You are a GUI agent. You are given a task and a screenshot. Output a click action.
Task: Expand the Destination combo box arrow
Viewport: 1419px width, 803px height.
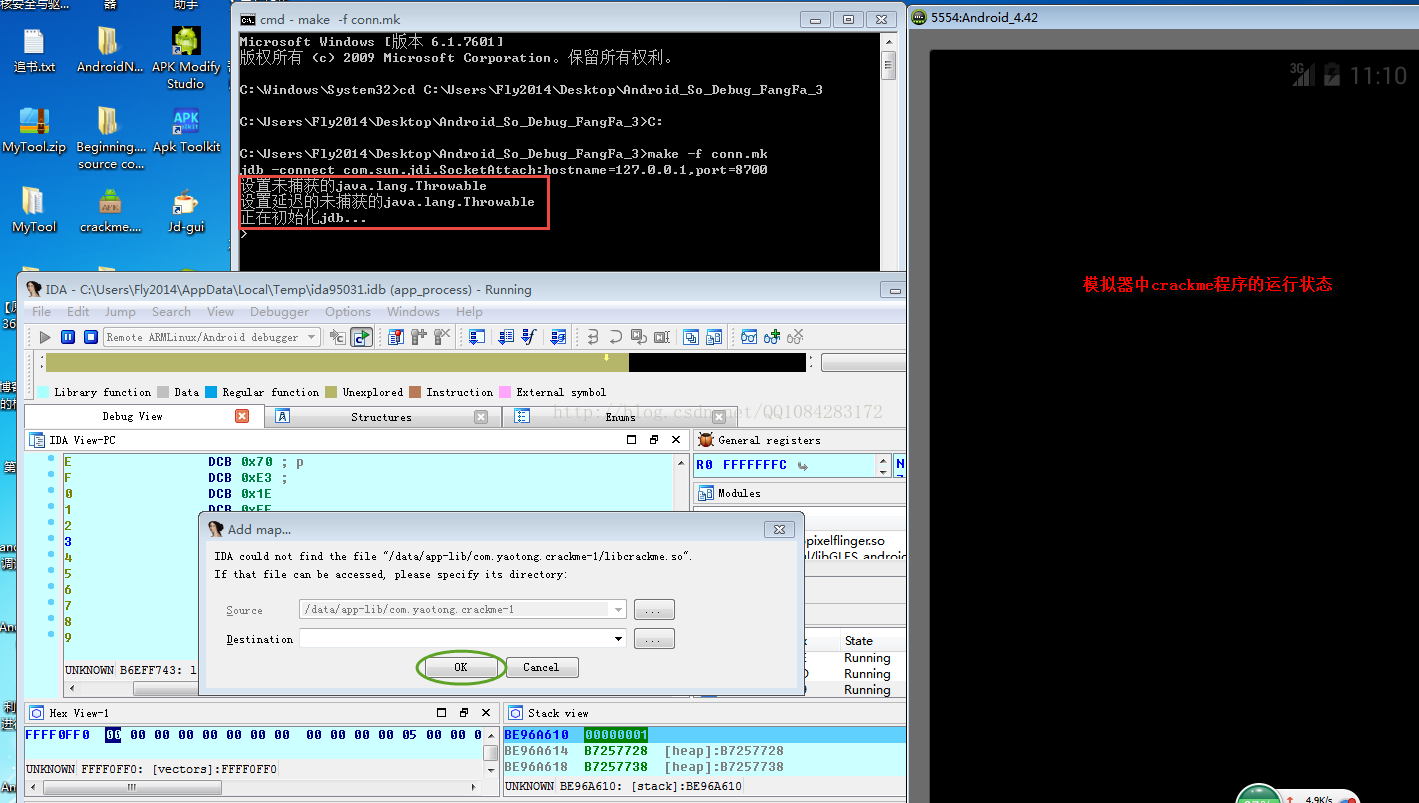point(618,639)
